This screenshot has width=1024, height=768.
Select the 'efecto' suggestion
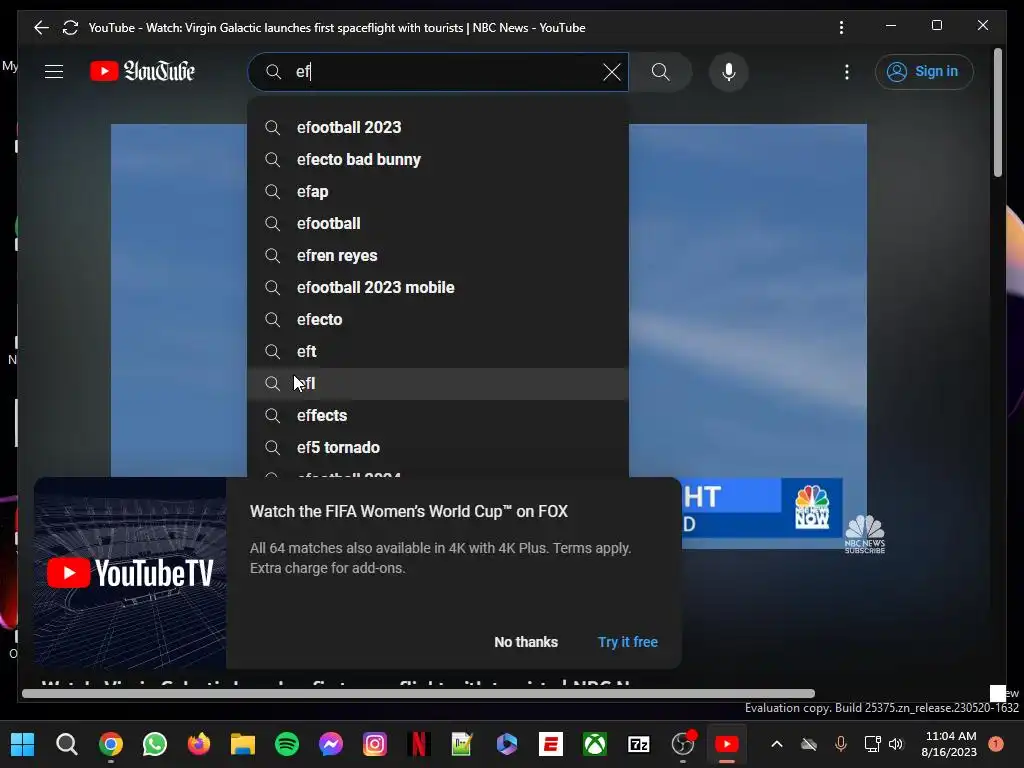[438, 319]
